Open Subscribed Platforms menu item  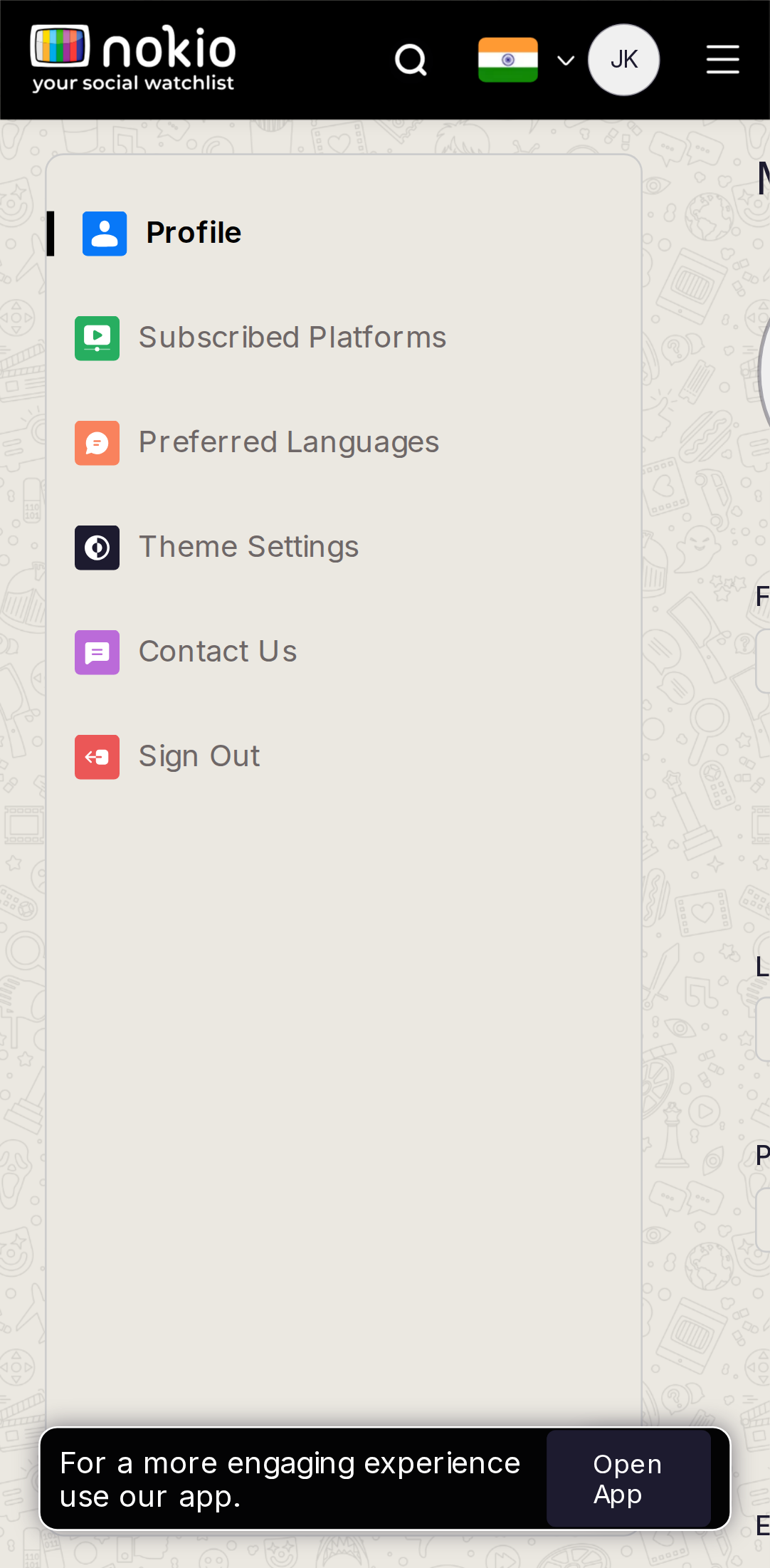tap(344, 338)
